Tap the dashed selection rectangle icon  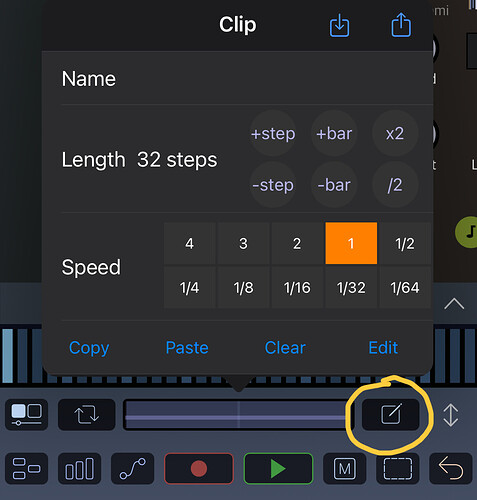398,468
